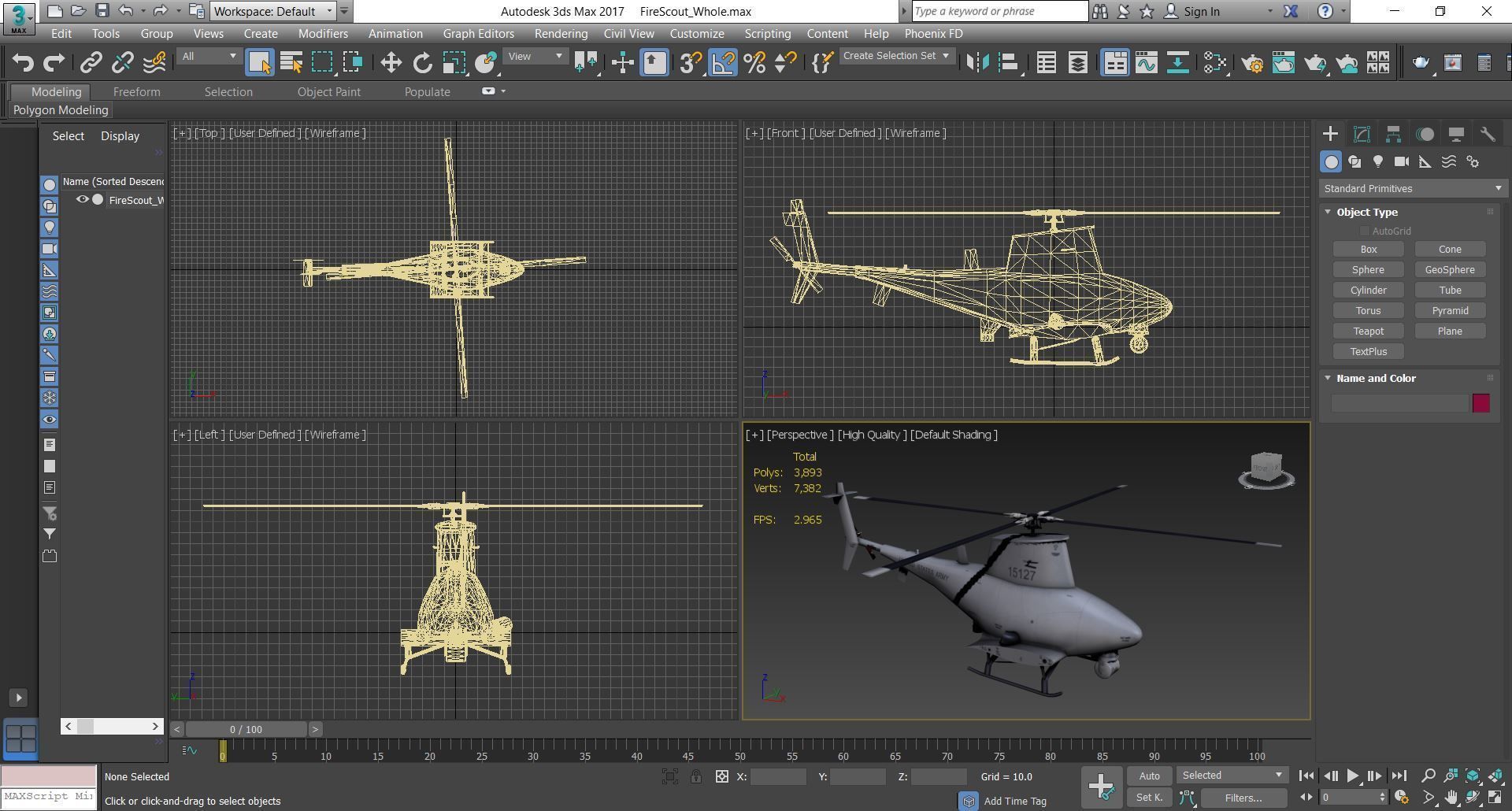Activate the Select Object tool
This screenshot has width=1512, height=811.
click(x=260, y=62)
